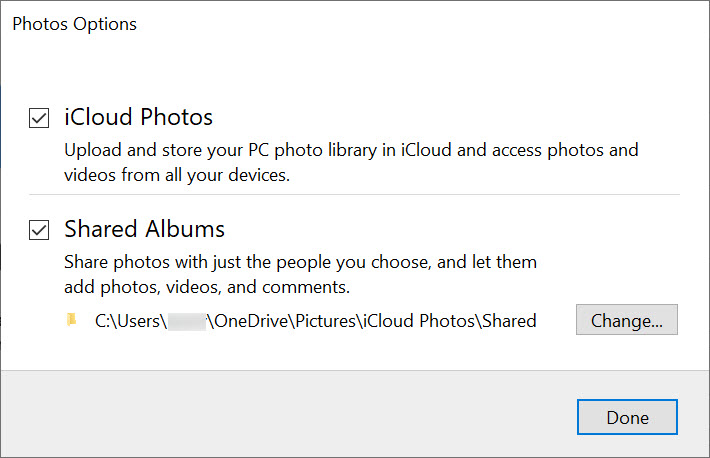Screen dimensions: 710x458
Task: Click the gray footer area left of Done
Action: pyautogui.click(x=280, y=415)
